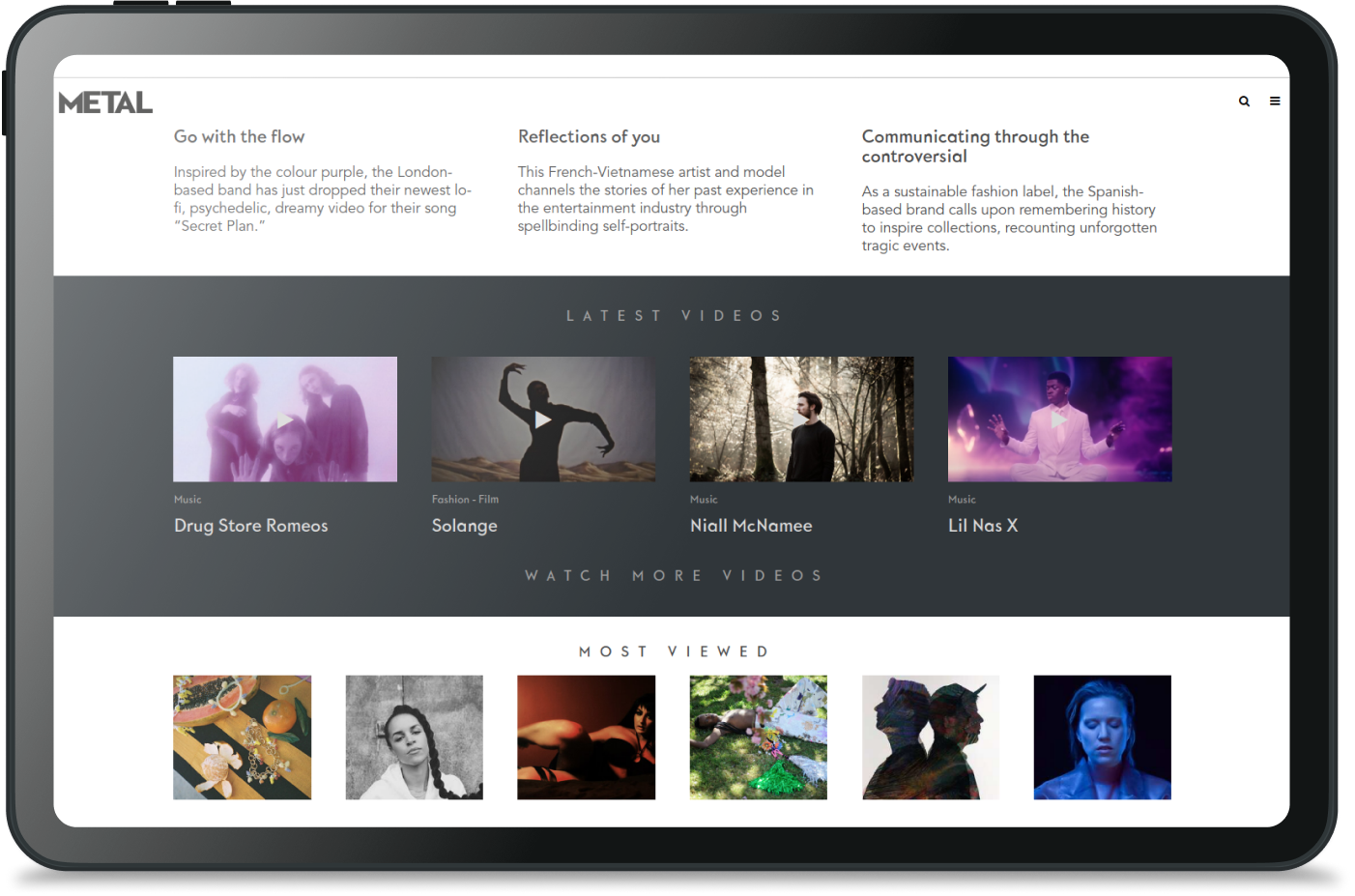Open the Niall McNamee video thumbnail
The height and width of the screenshot is (896, 1355).
pyautogui.click(x=801, y=419)
